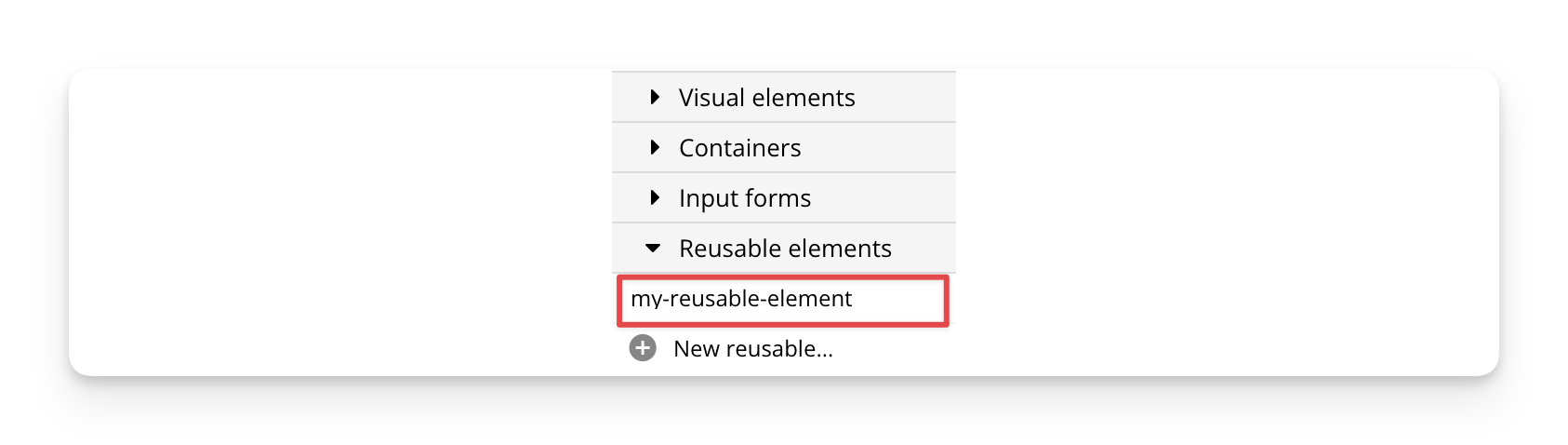Expand the Visual elements triangle arrow
This screenshot has height=445, width=1568.
(x=655, y=97)
